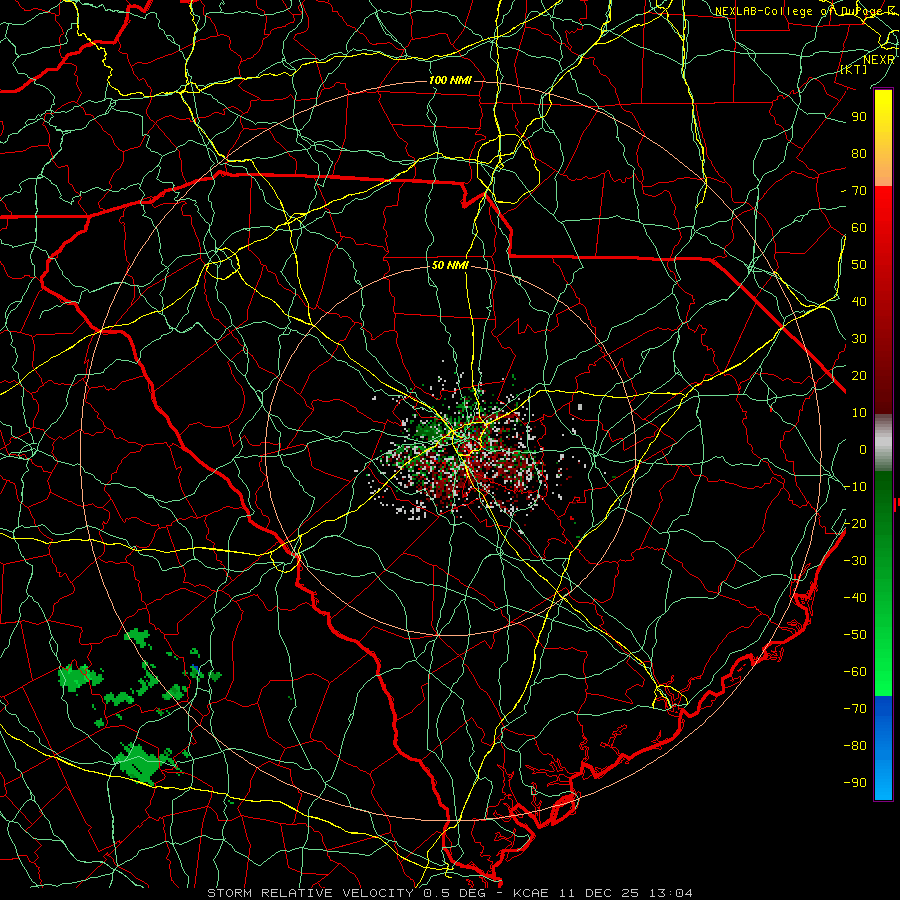Viewport: 900px width, 900px height.
Task: Click the '0' value on velocity scale
Action: (x=863, y=449)
